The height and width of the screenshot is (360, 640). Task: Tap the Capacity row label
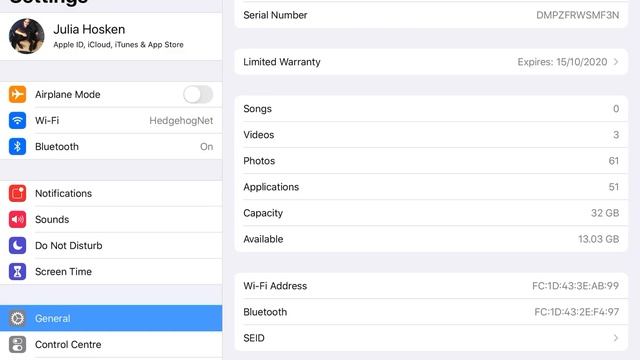coord(263,213)
